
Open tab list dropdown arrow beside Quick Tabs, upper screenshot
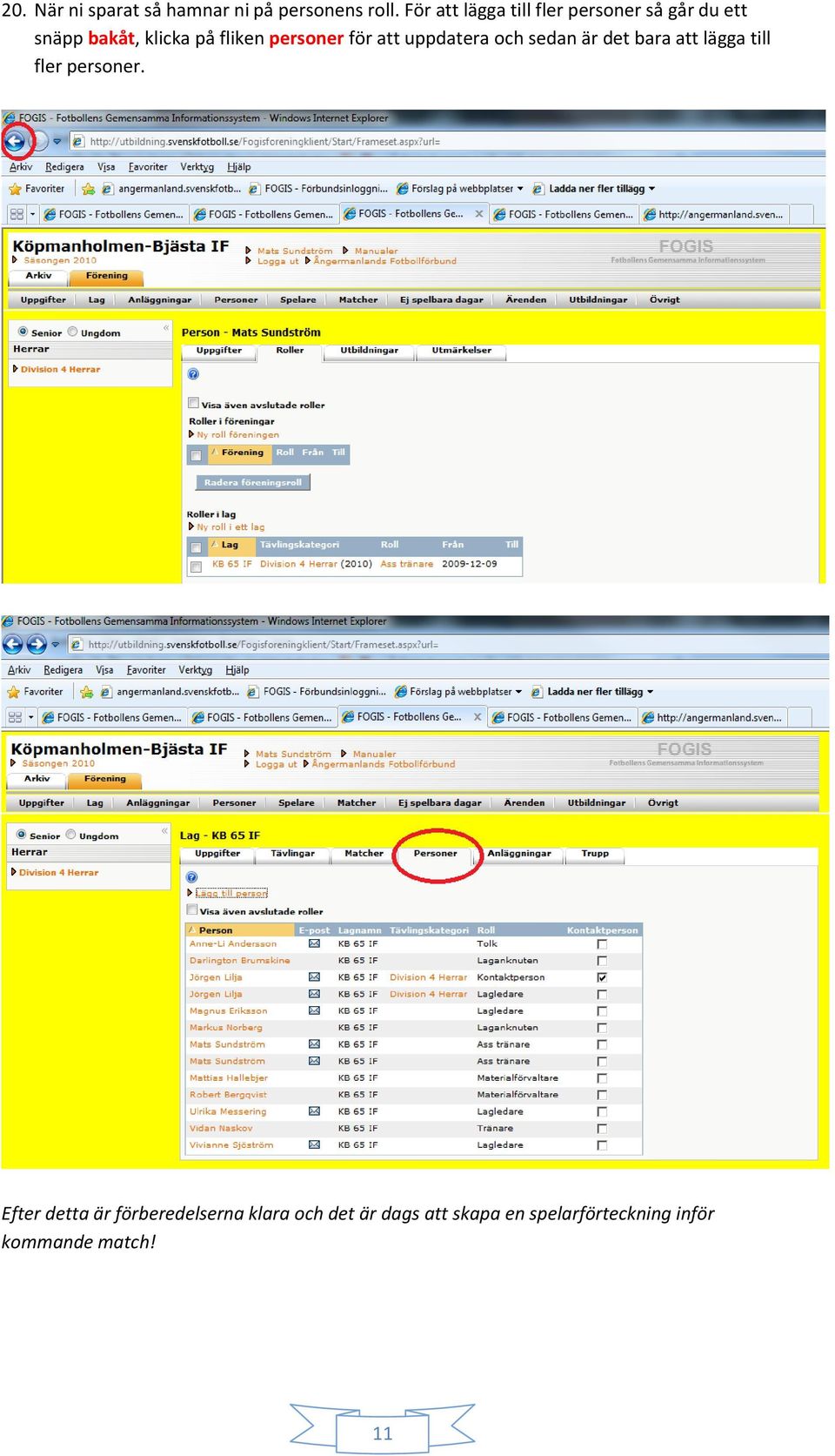point(32,214)
